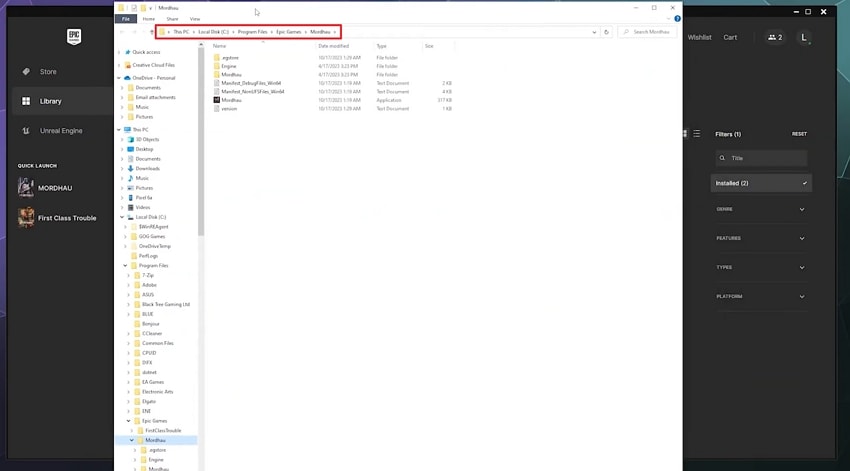Toggle the Installed (2) filter
Screen dimensions: 850x471
761,183
